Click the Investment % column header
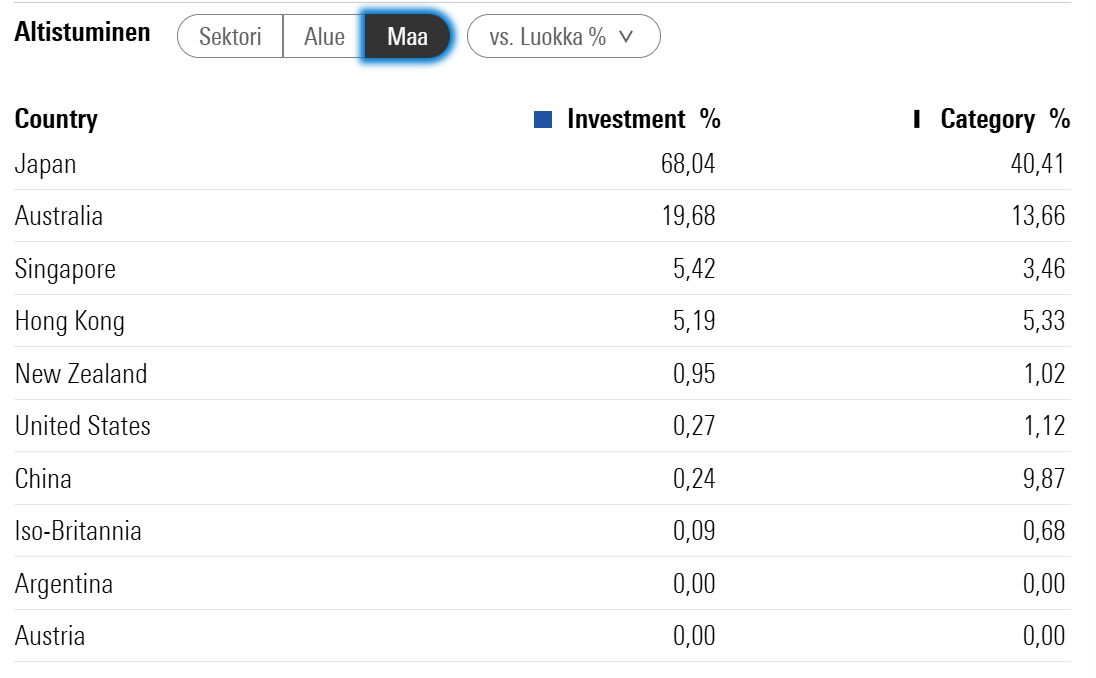 tap(644, 120)
